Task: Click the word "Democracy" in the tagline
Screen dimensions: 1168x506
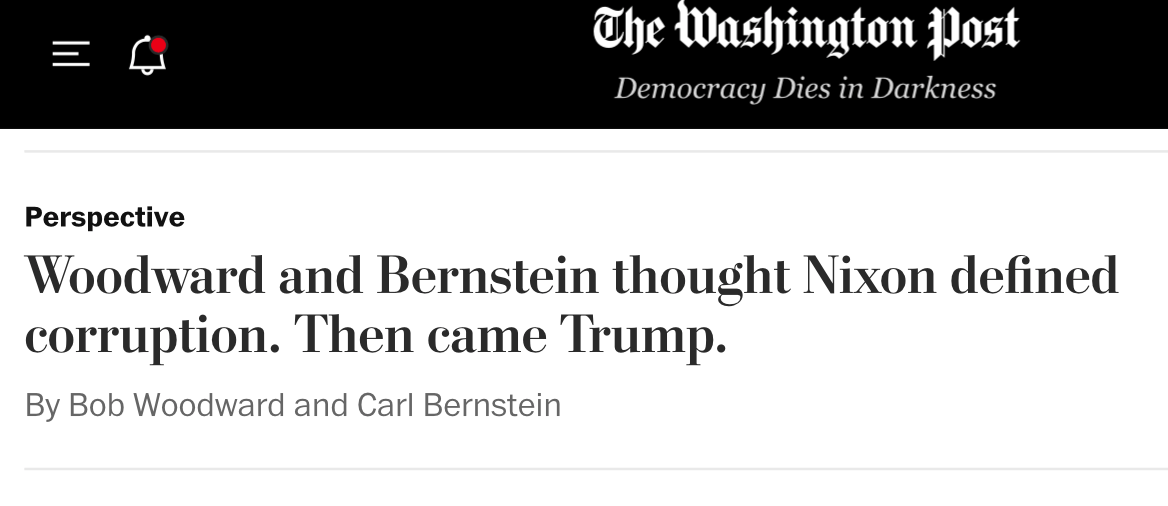Action: 688,88
